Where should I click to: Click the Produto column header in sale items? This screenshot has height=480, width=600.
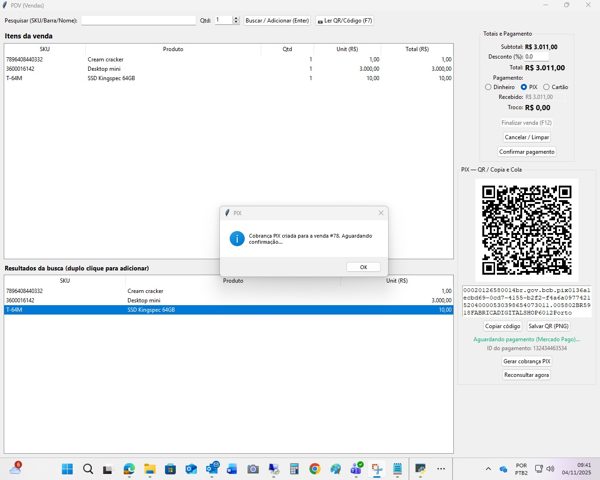point(173,48)
